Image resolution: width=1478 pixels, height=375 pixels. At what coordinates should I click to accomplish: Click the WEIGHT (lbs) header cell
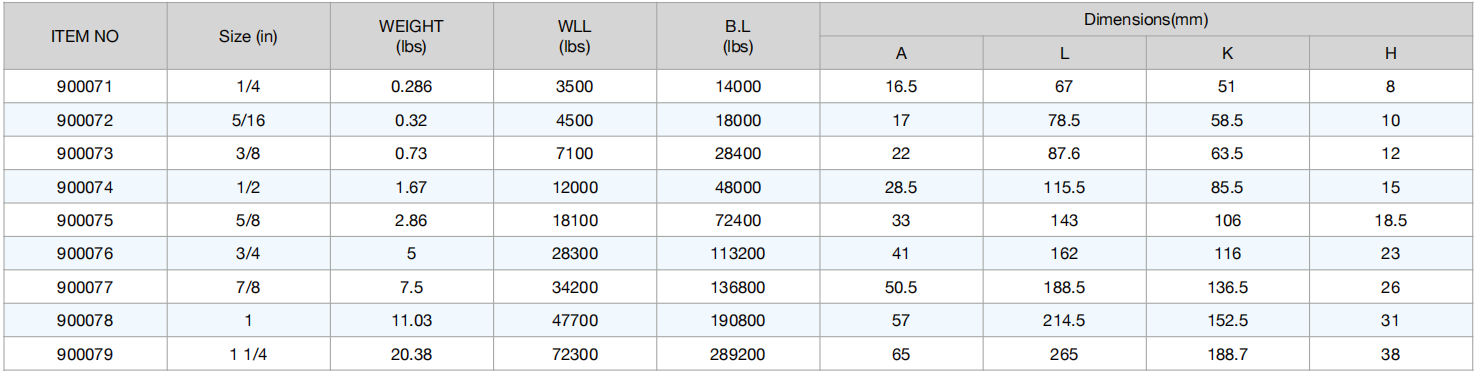pyautogui.click(x=411, y=36)
